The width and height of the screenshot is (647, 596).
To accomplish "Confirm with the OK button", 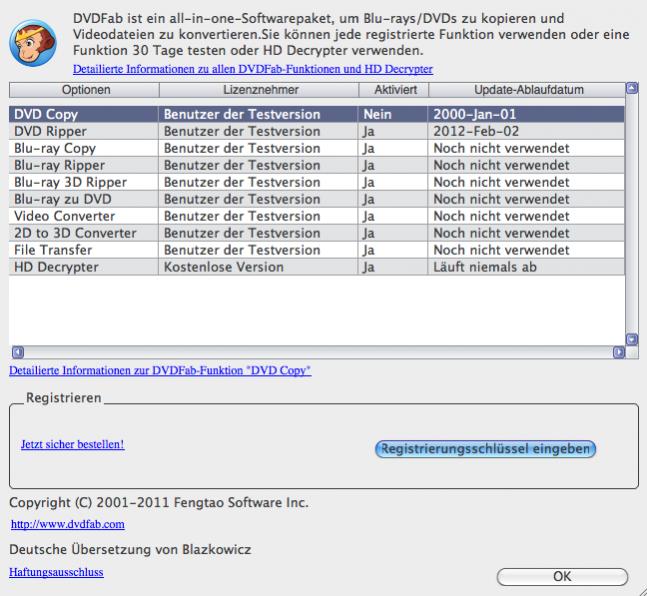I will click(x=562, y=576).
